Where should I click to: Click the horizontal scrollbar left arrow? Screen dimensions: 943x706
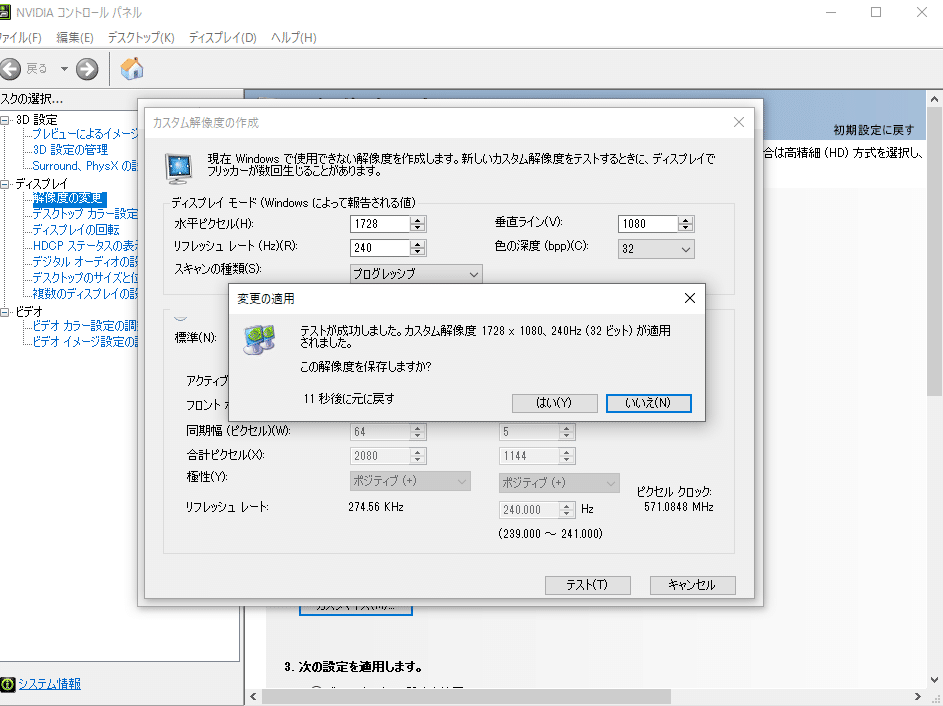point(253,696)
